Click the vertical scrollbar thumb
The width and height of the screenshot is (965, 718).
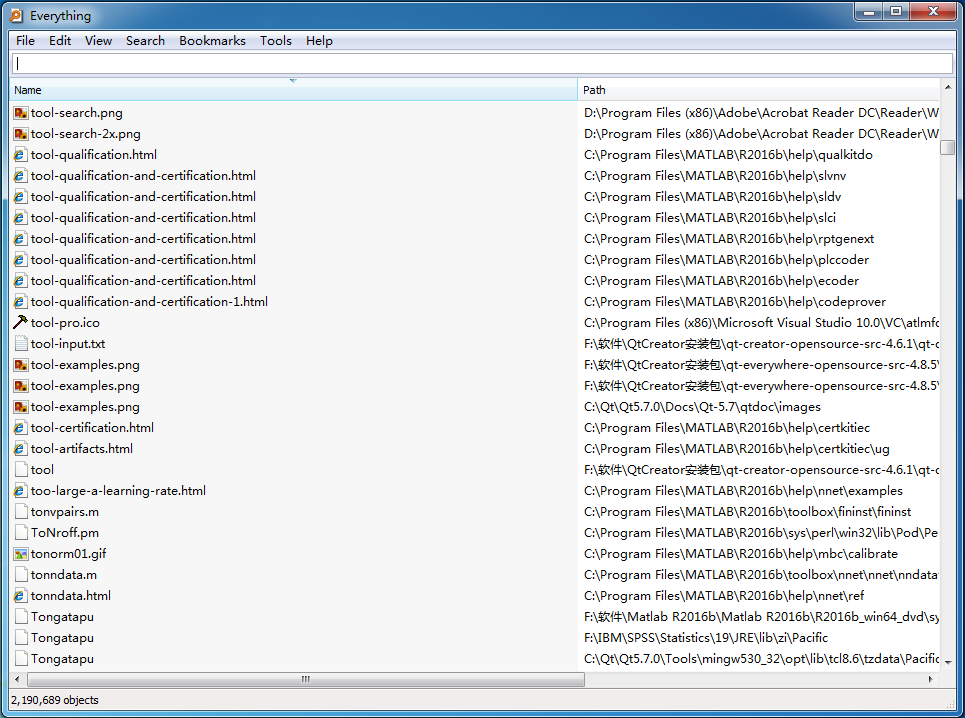click(948, 148)
